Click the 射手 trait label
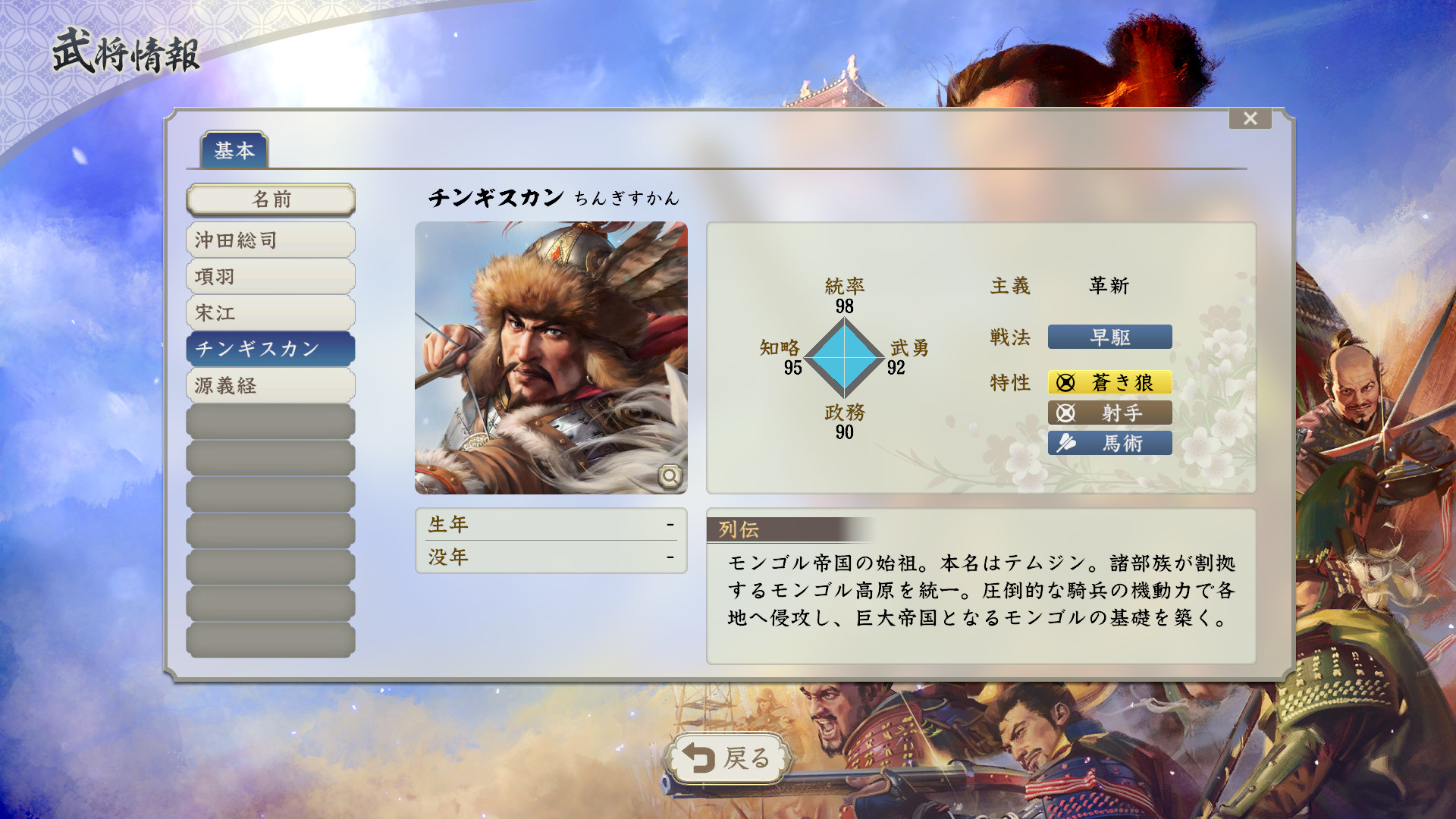This screenshot has width=1456, height=819. [1109, 413]
